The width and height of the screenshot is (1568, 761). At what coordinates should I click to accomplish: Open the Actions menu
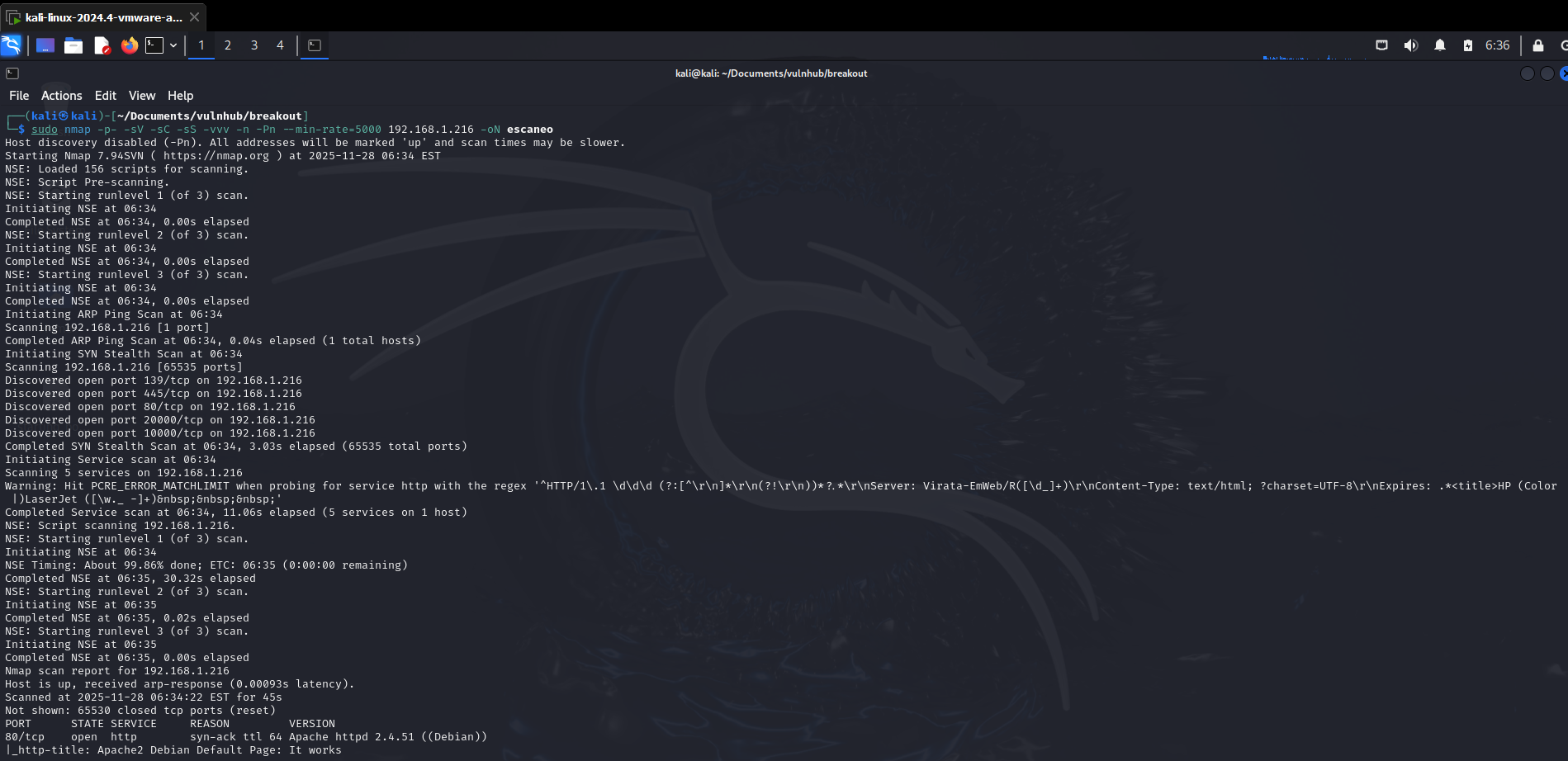pos(62,96)
